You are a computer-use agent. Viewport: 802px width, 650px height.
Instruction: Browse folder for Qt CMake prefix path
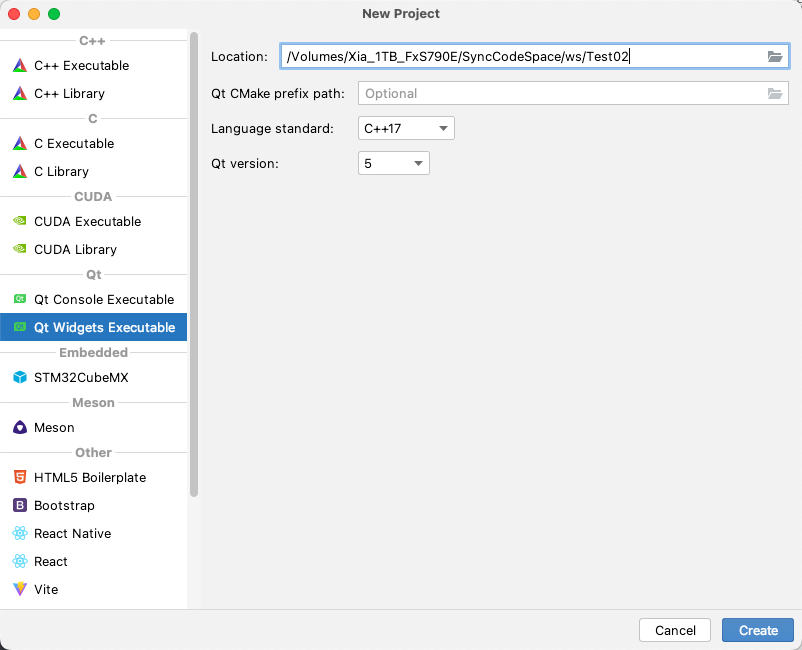[775, 94]
